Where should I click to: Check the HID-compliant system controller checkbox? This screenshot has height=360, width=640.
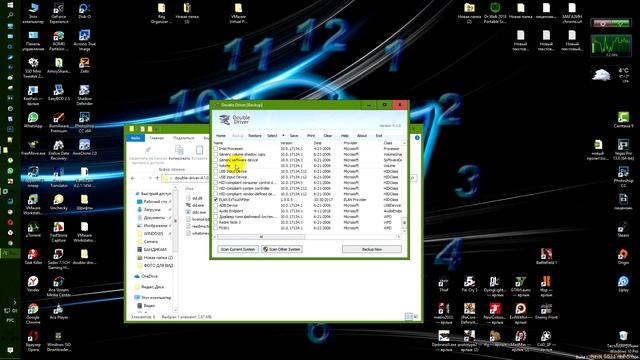point(216,189)
